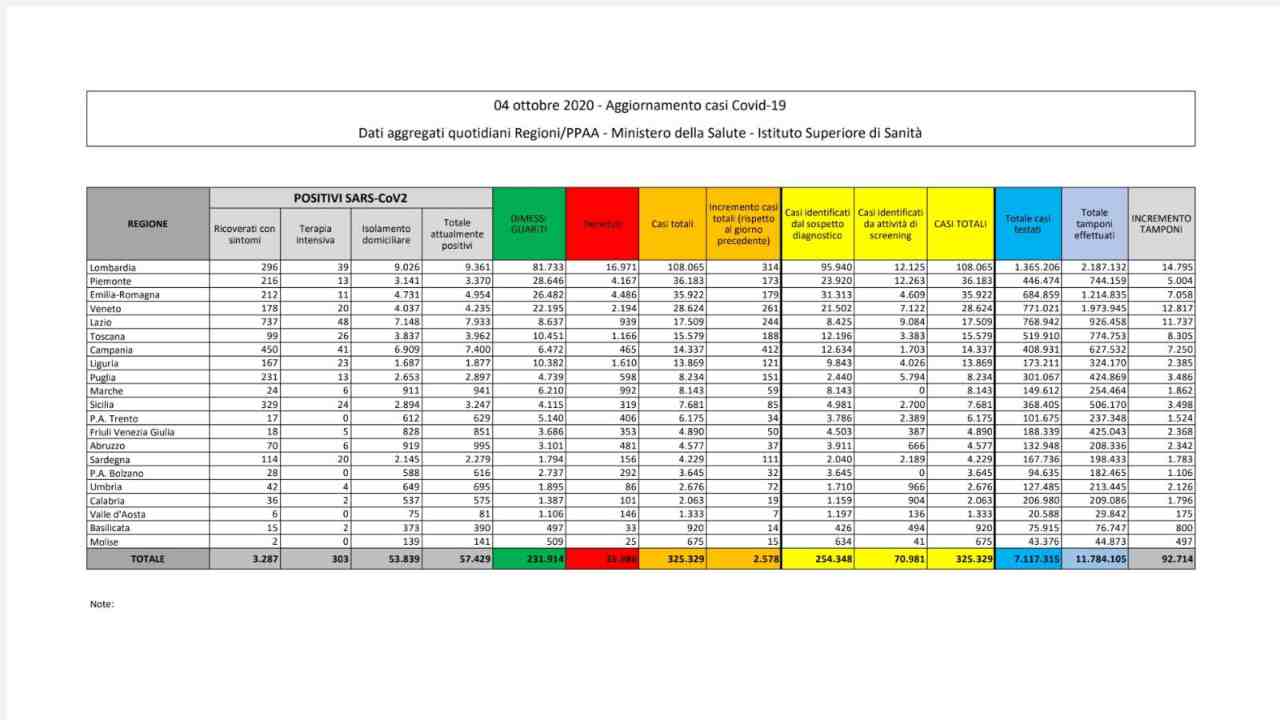Click the 'Campania' region row label
This screenshot has height=720, width=1280.
[x=111, y=350]
